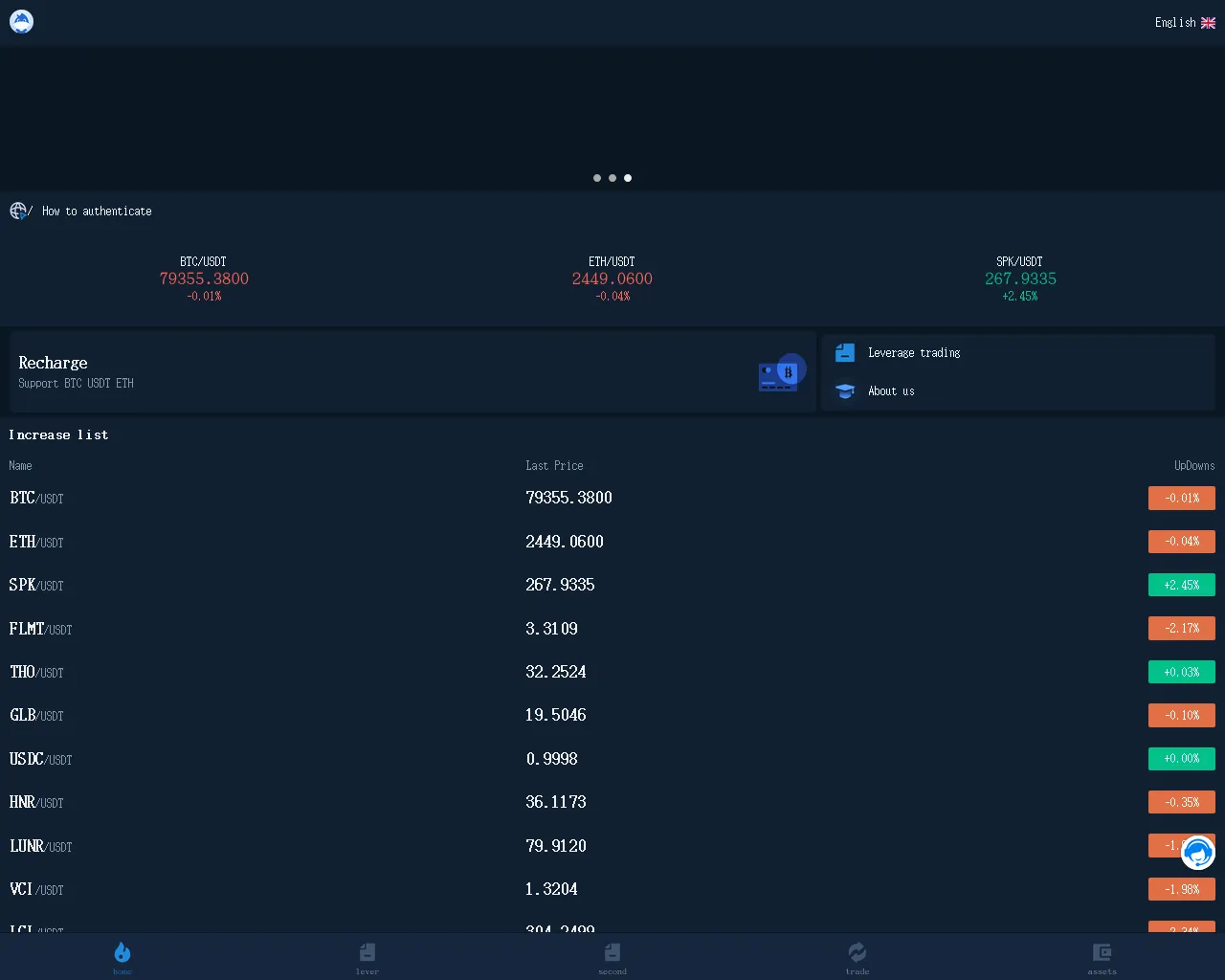This screenshot has width=1225, height=980.
Task: Select the third carousel dot
Action: [628, 178]
